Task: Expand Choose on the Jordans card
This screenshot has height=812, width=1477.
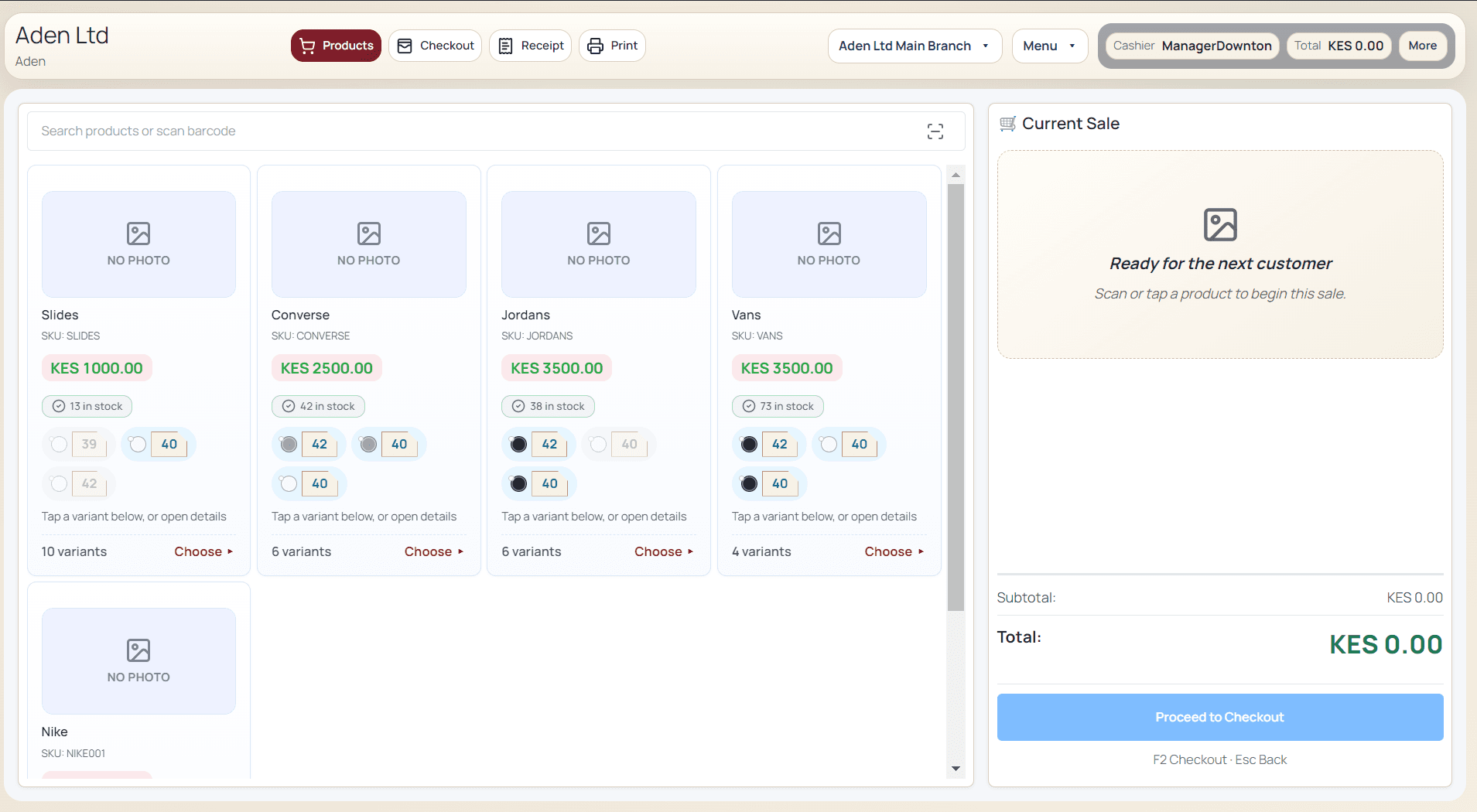Action: tap(664, 551)
